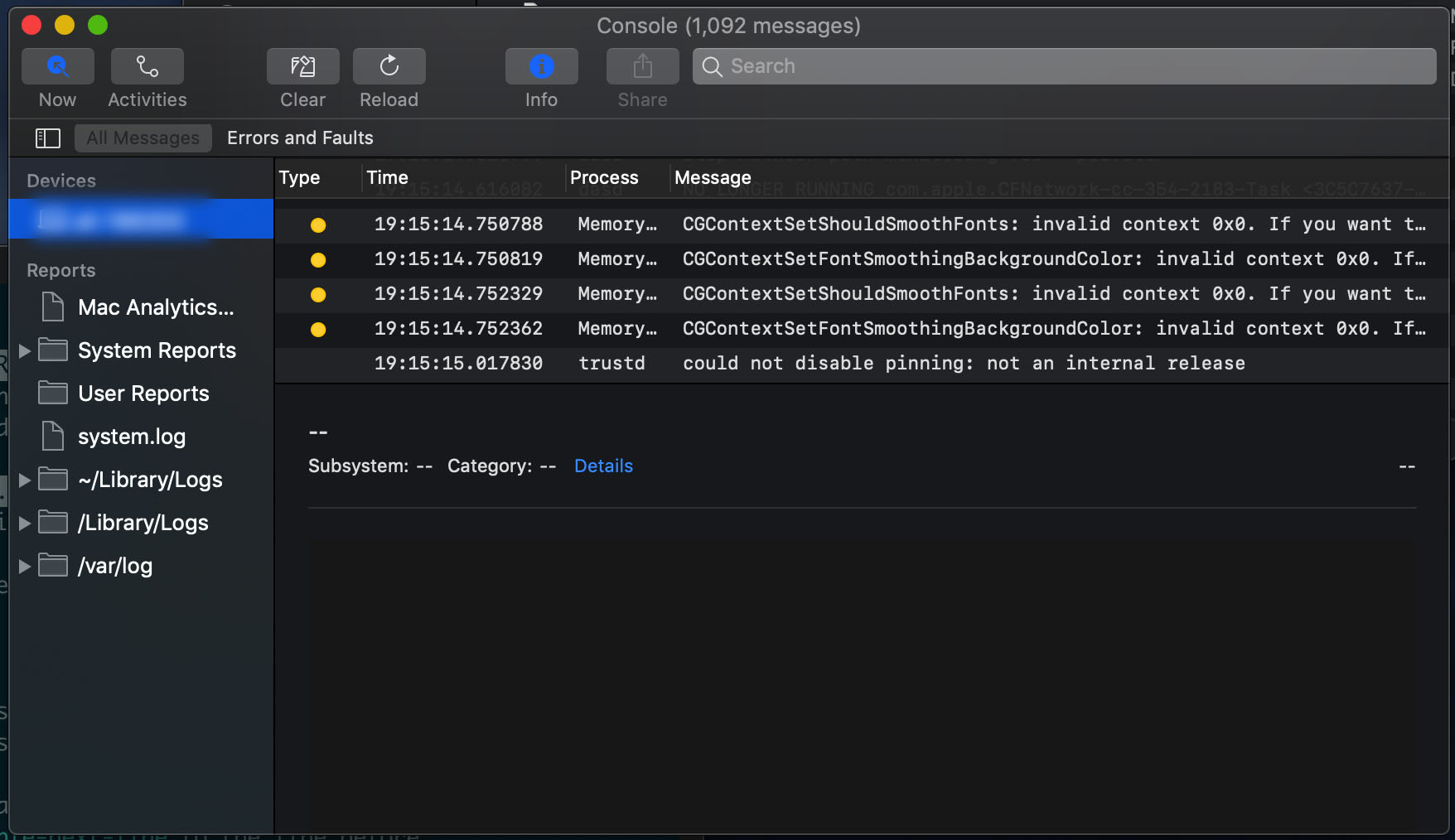Select the highlighted device in Devices
This screenshot has width=1455, height=840.
click(141, 219)
